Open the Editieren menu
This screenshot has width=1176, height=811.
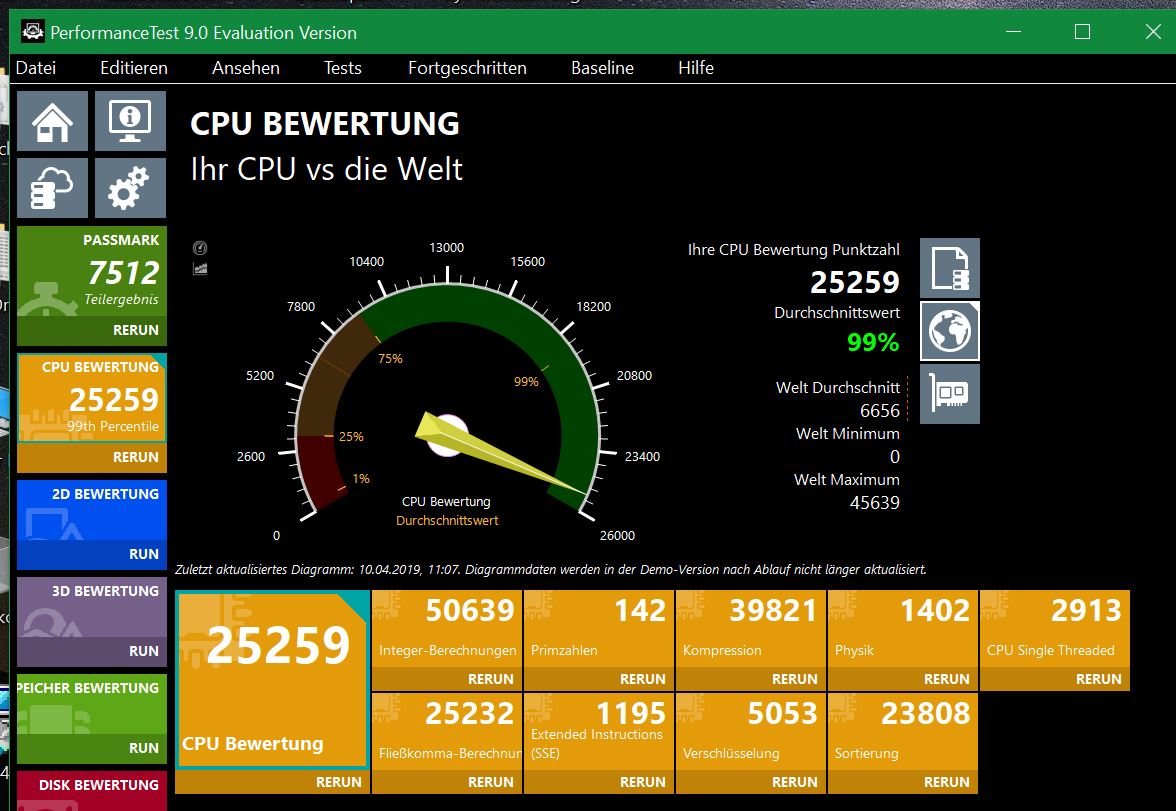134,68
